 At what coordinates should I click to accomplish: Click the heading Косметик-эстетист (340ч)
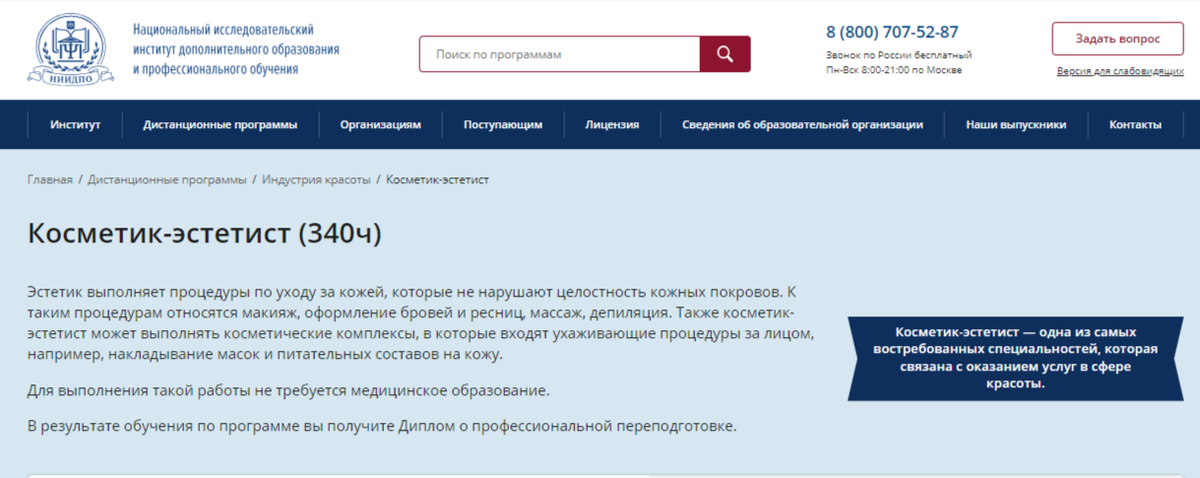coord(205,234)
